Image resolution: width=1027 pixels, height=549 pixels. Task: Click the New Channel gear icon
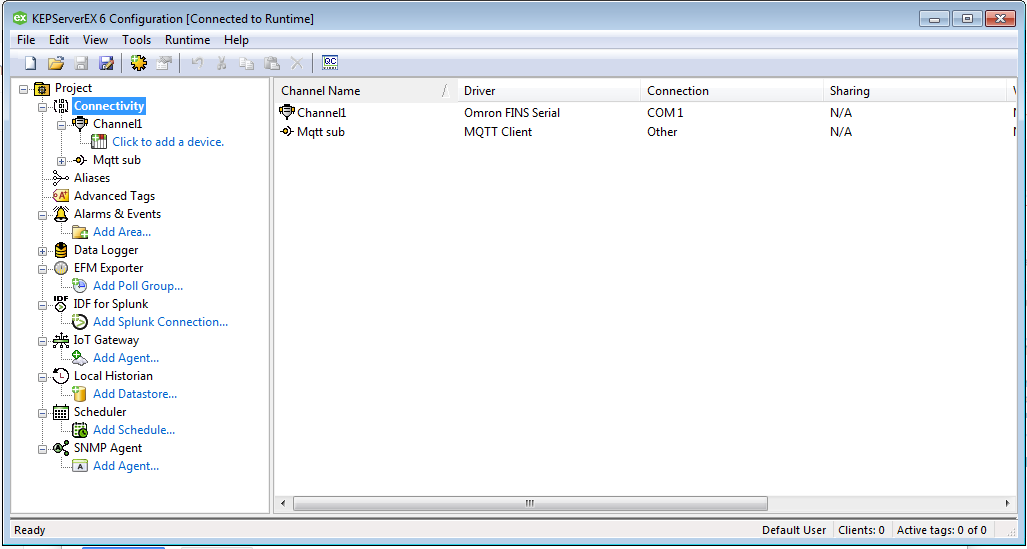tap(138, 63)
